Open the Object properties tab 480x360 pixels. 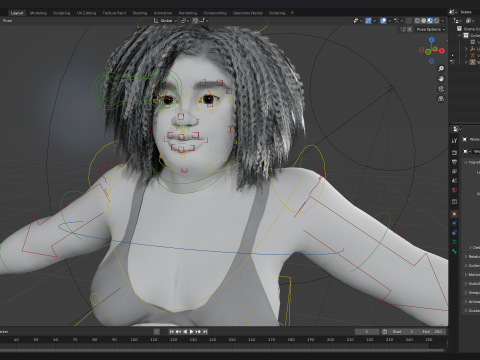454,214
